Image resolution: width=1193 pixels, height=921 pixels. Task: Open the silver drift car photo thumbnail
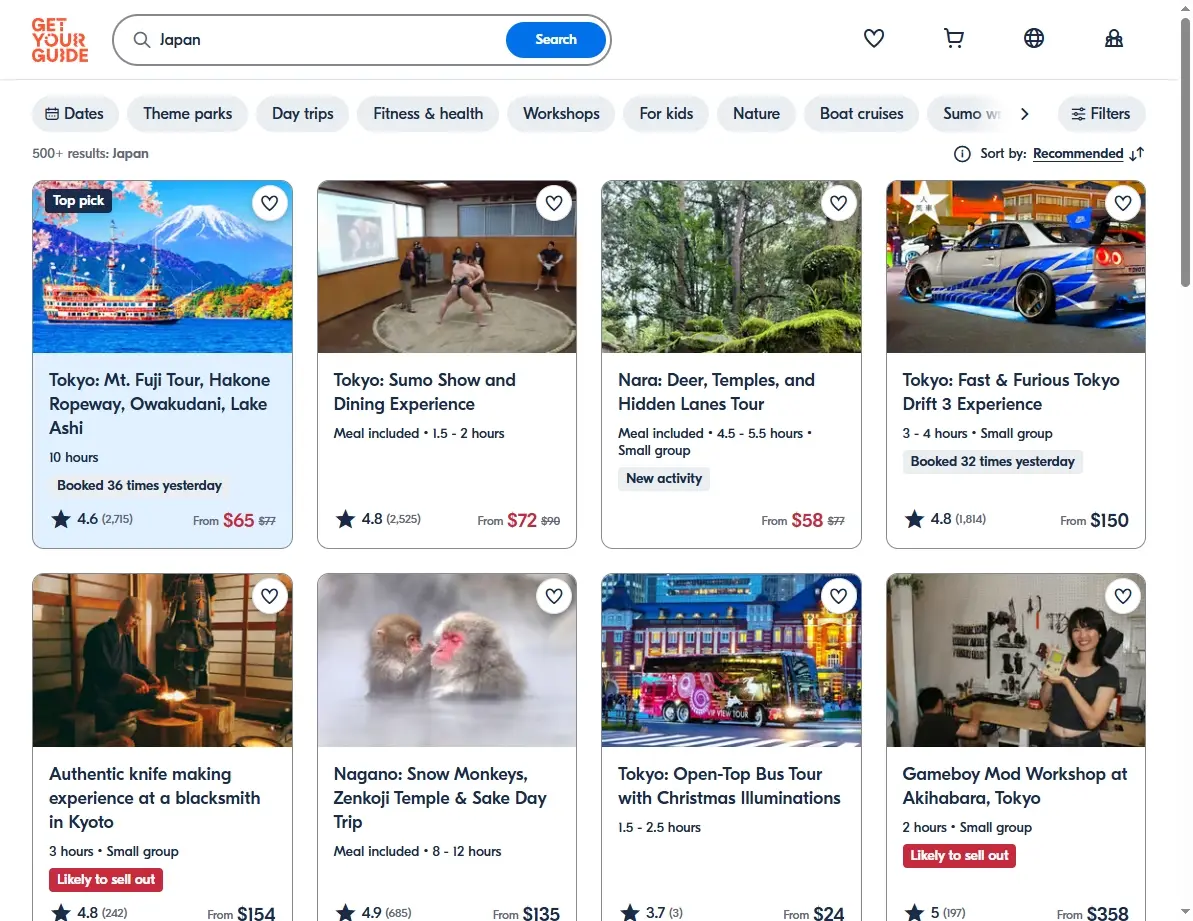click(x=1016, y=267)
